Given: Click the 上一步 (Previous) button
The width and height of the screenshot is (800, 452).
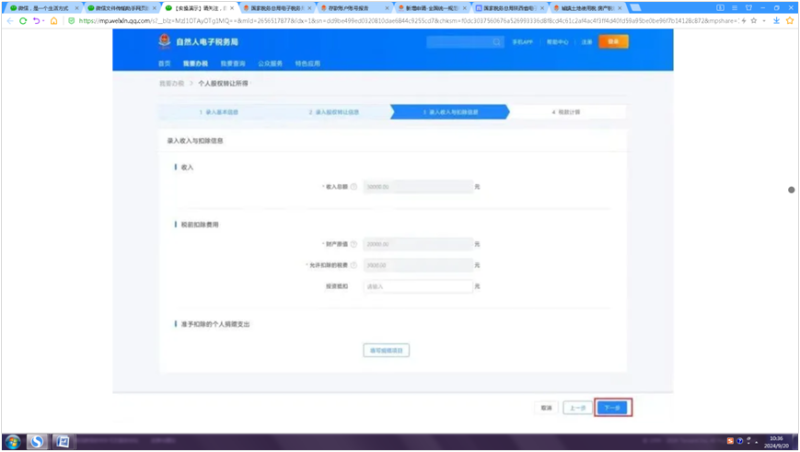Looking at the screenshot, I should point(576,408).
